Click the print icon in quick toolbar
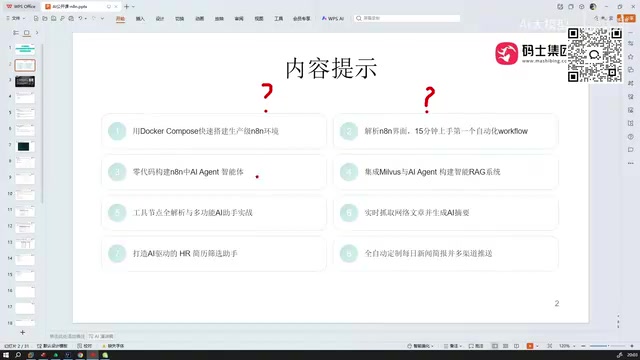This screenshot has height=360, width=640. [x=71, y=18]
